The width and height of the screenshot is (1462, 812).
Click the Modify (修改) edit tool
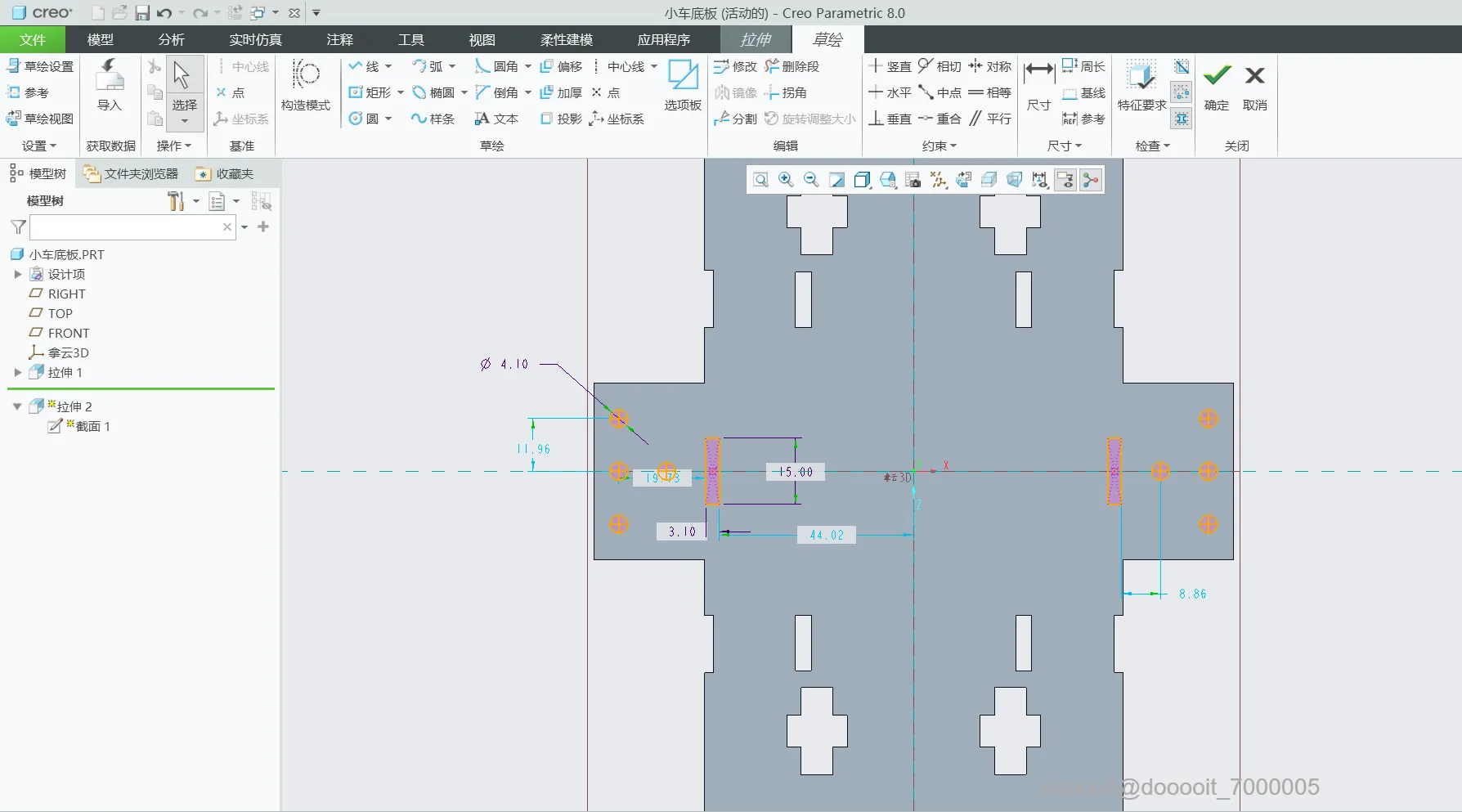(x=736, y=66)
